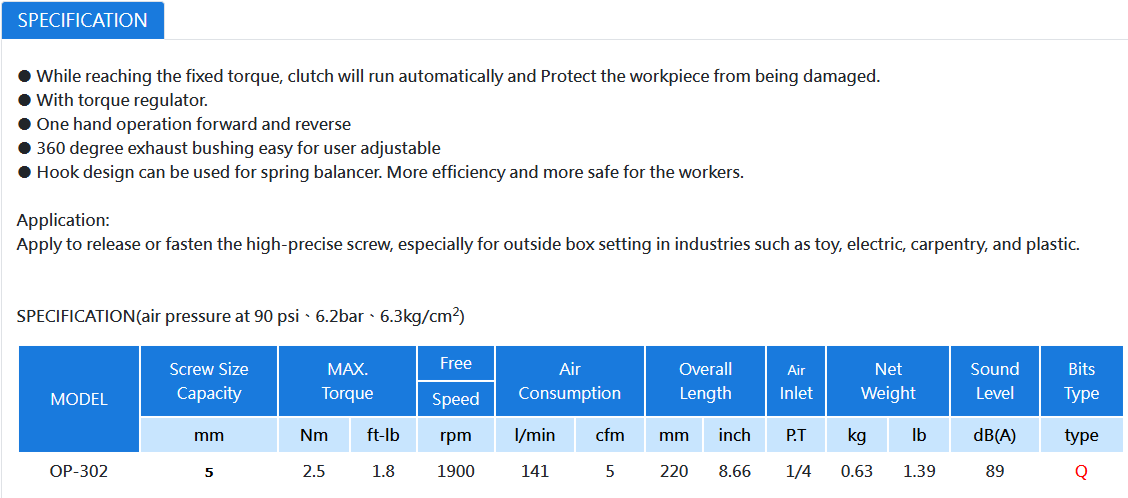Click the 1.8 ft-lb torque value
This screenshot has width=1128, height=498.
pos(383,472)
